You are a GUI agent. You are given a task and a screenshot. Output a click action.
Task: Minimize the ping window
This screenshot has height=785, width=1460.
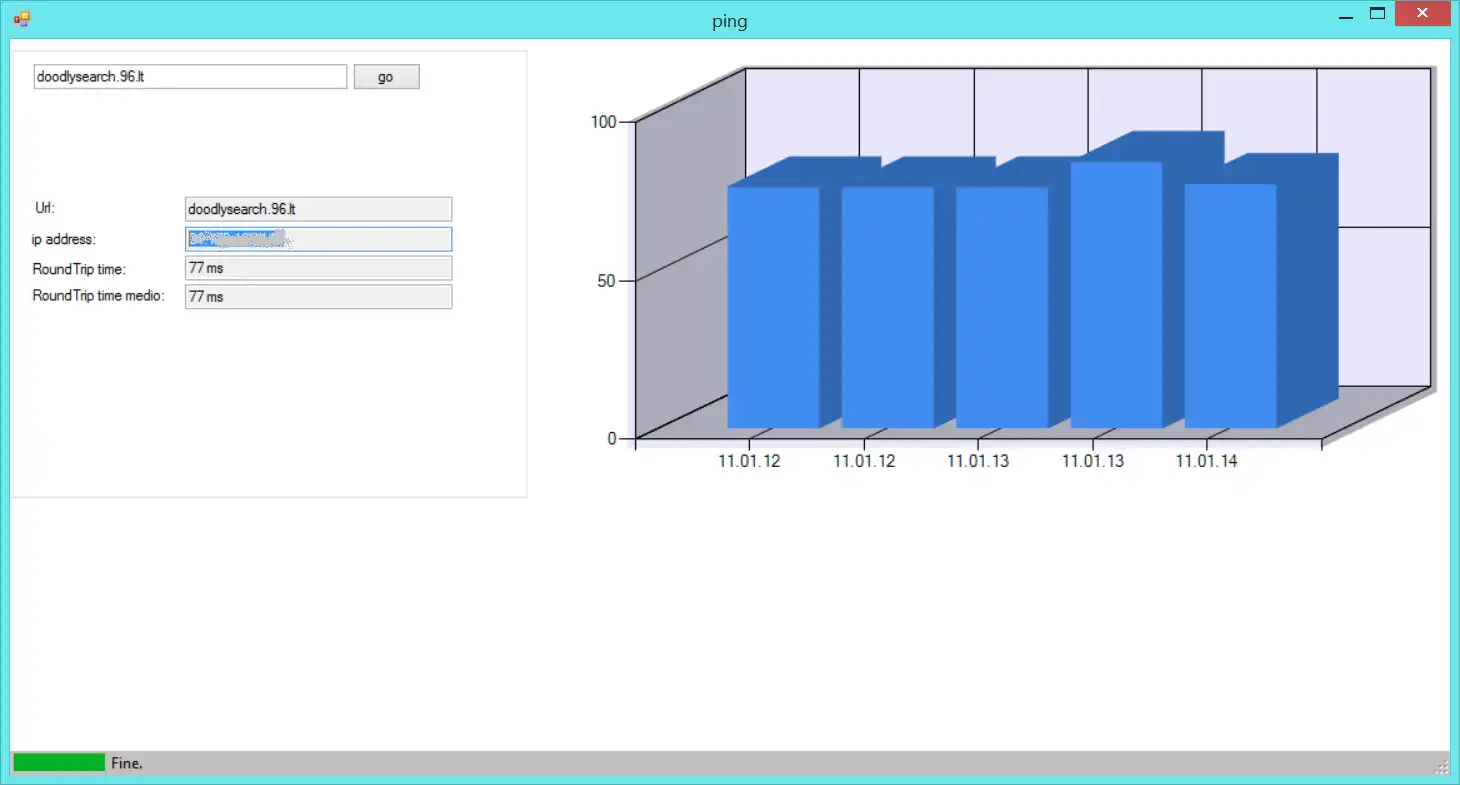(1346, 15)
